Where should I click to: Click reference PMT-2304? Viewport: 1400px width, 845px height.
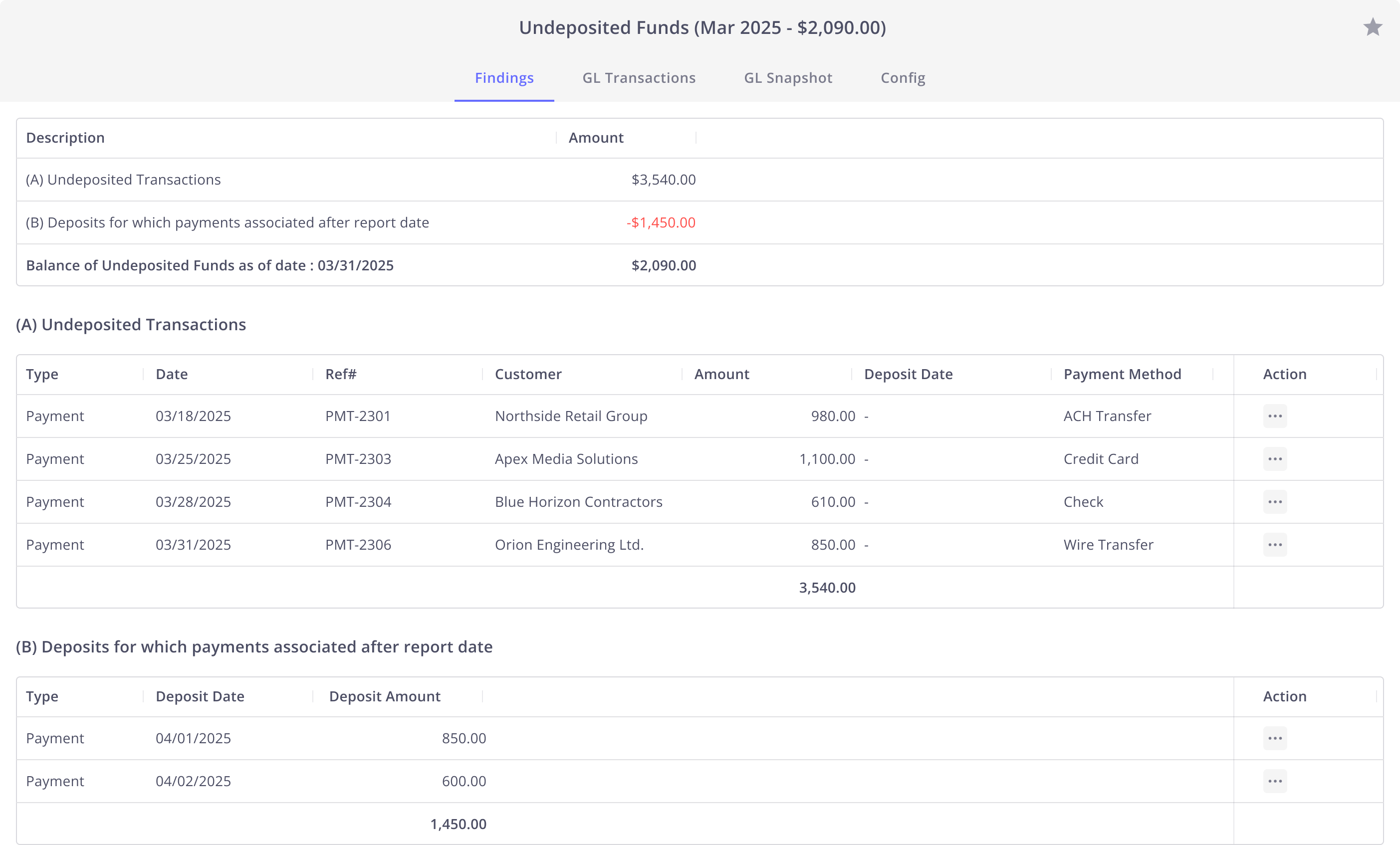[358, 502]
